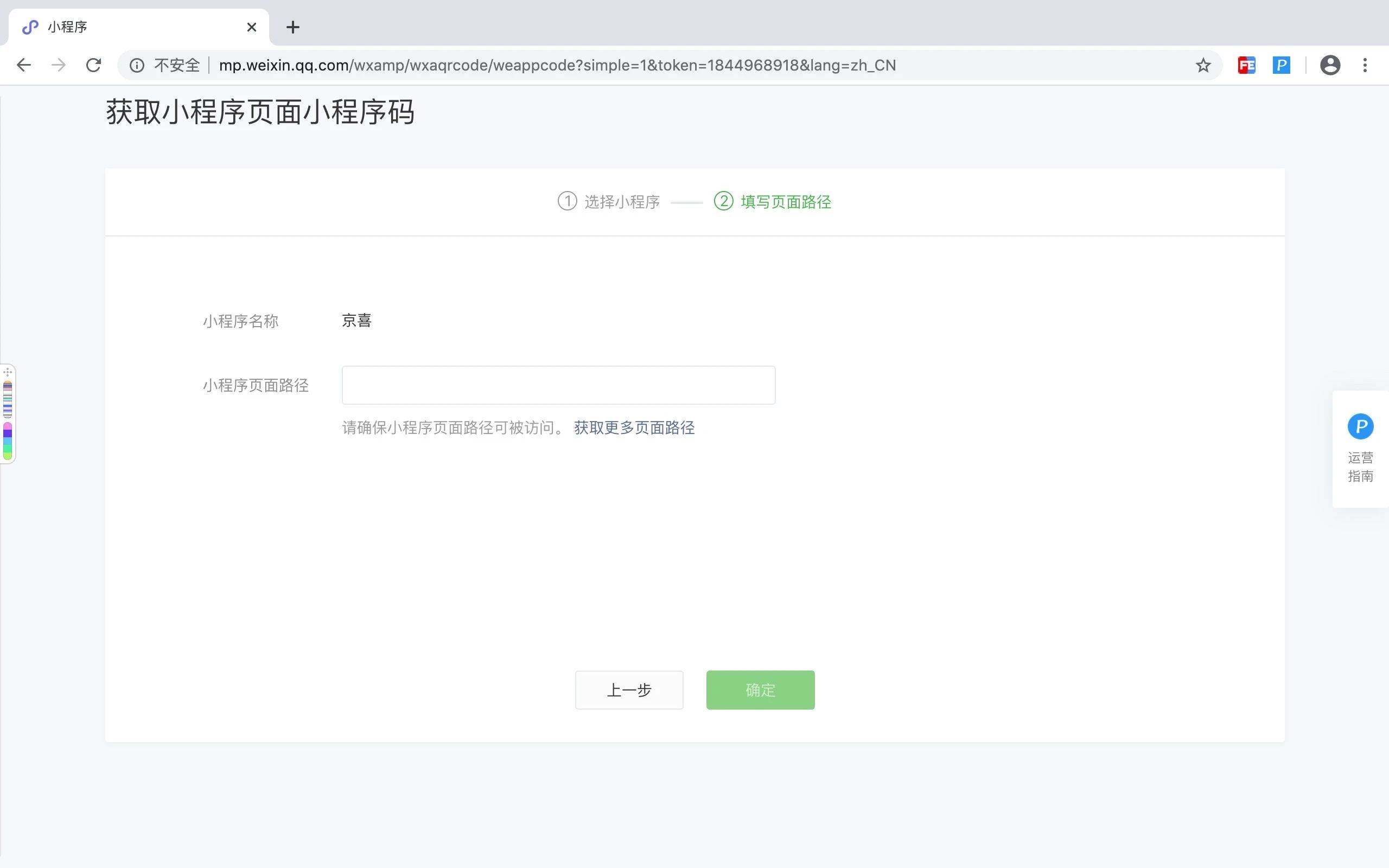Open Chrome's three-dot menu

tap(1365, 66)
